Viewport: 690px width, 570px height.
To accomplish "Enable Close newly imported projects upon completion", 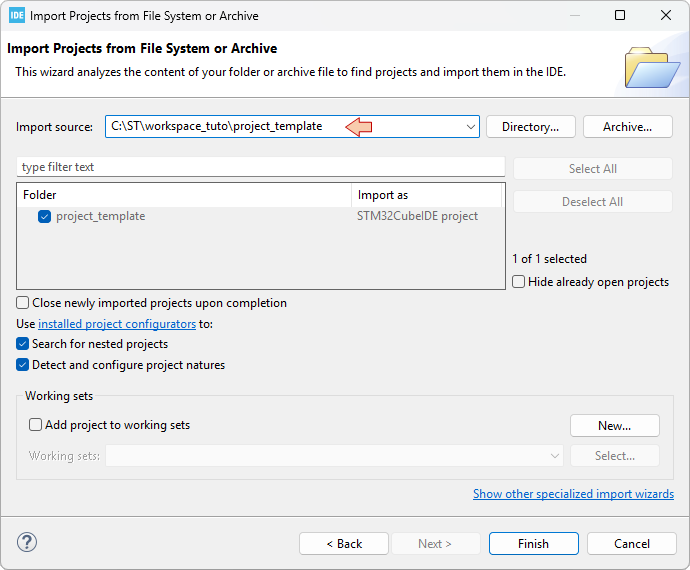I will click(23, 303).
